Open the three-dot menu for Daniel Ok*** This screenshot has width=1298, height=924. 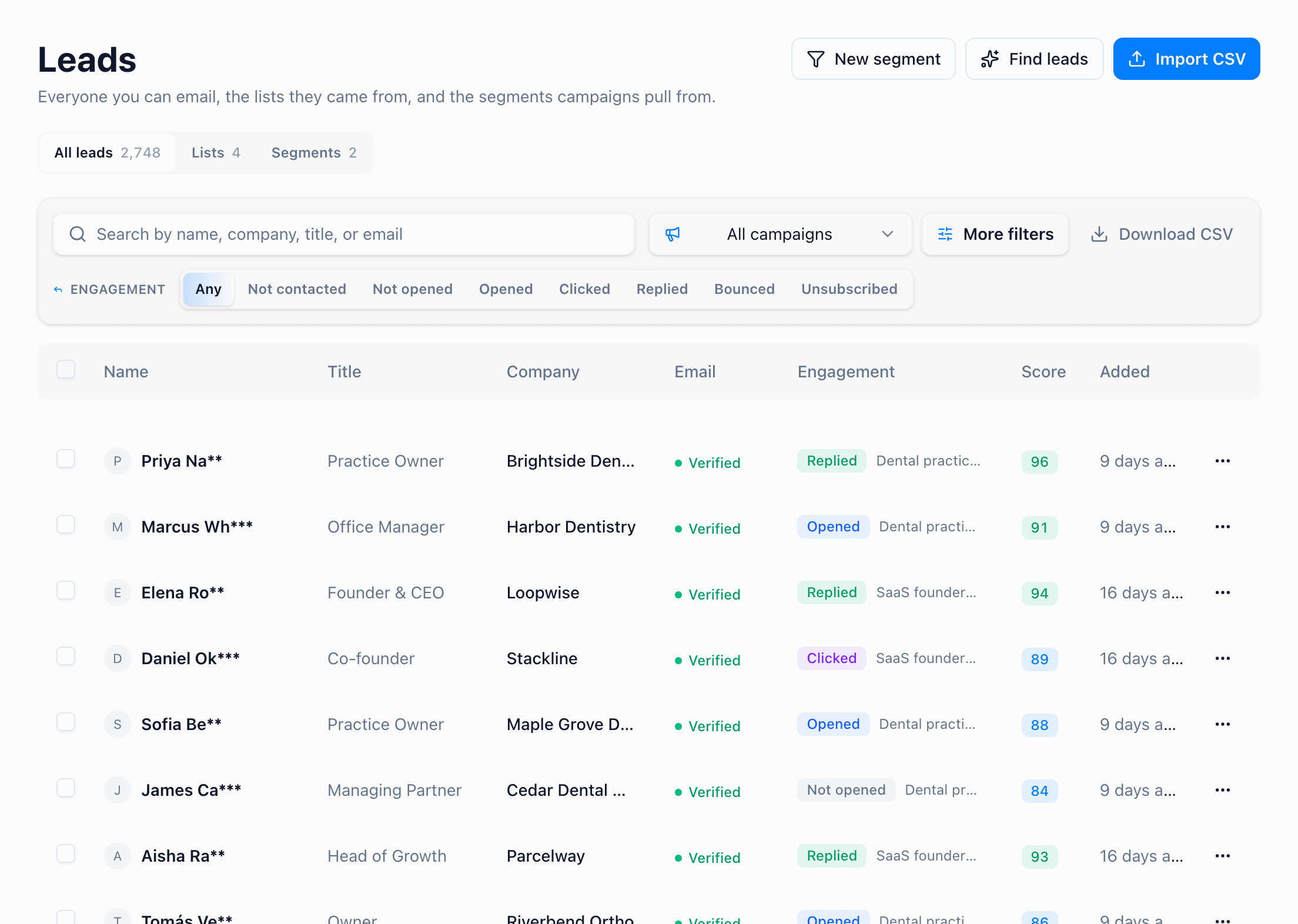coord(1223,659)
